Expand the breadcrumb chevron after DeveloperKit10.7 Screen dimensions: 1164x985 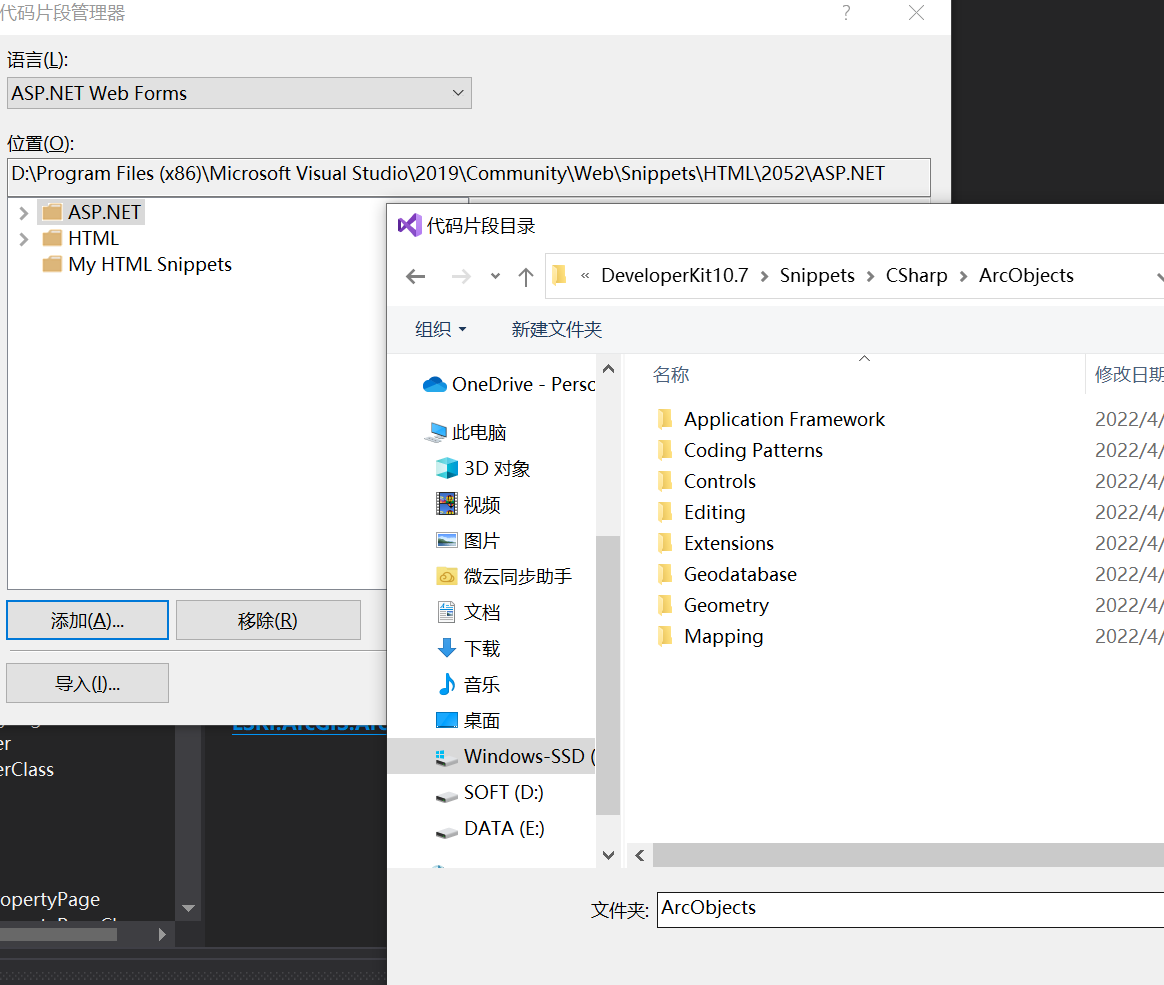(x=764, y=277)
